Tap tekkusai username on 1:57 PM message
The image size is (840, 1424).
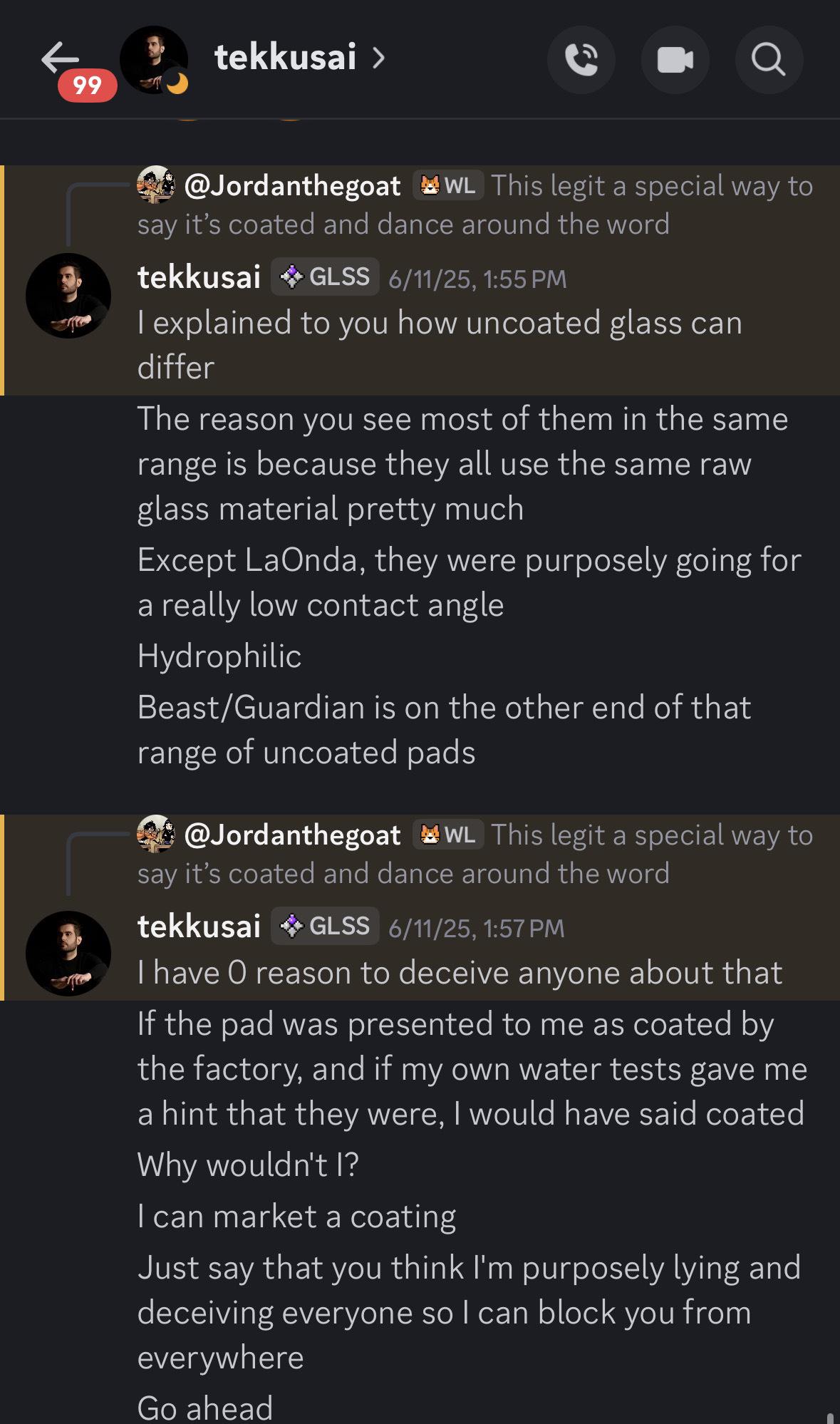[199, 927]
